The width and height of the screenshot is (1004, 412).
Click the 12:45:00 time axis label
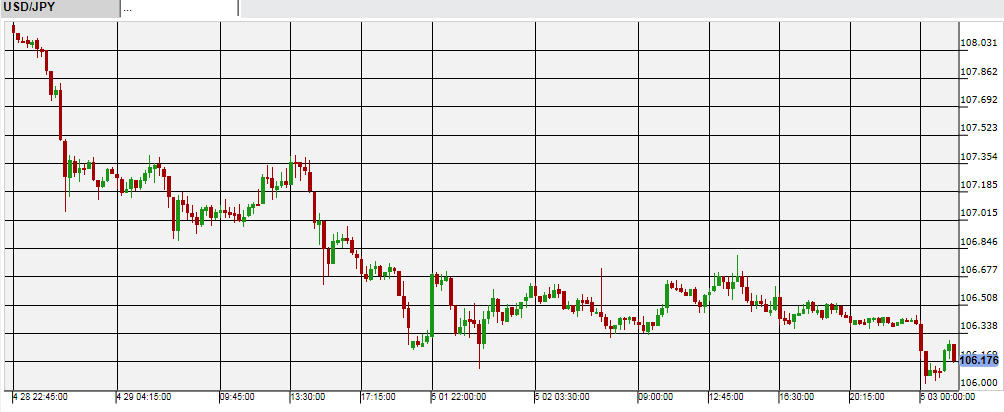[x=727, y=397]
